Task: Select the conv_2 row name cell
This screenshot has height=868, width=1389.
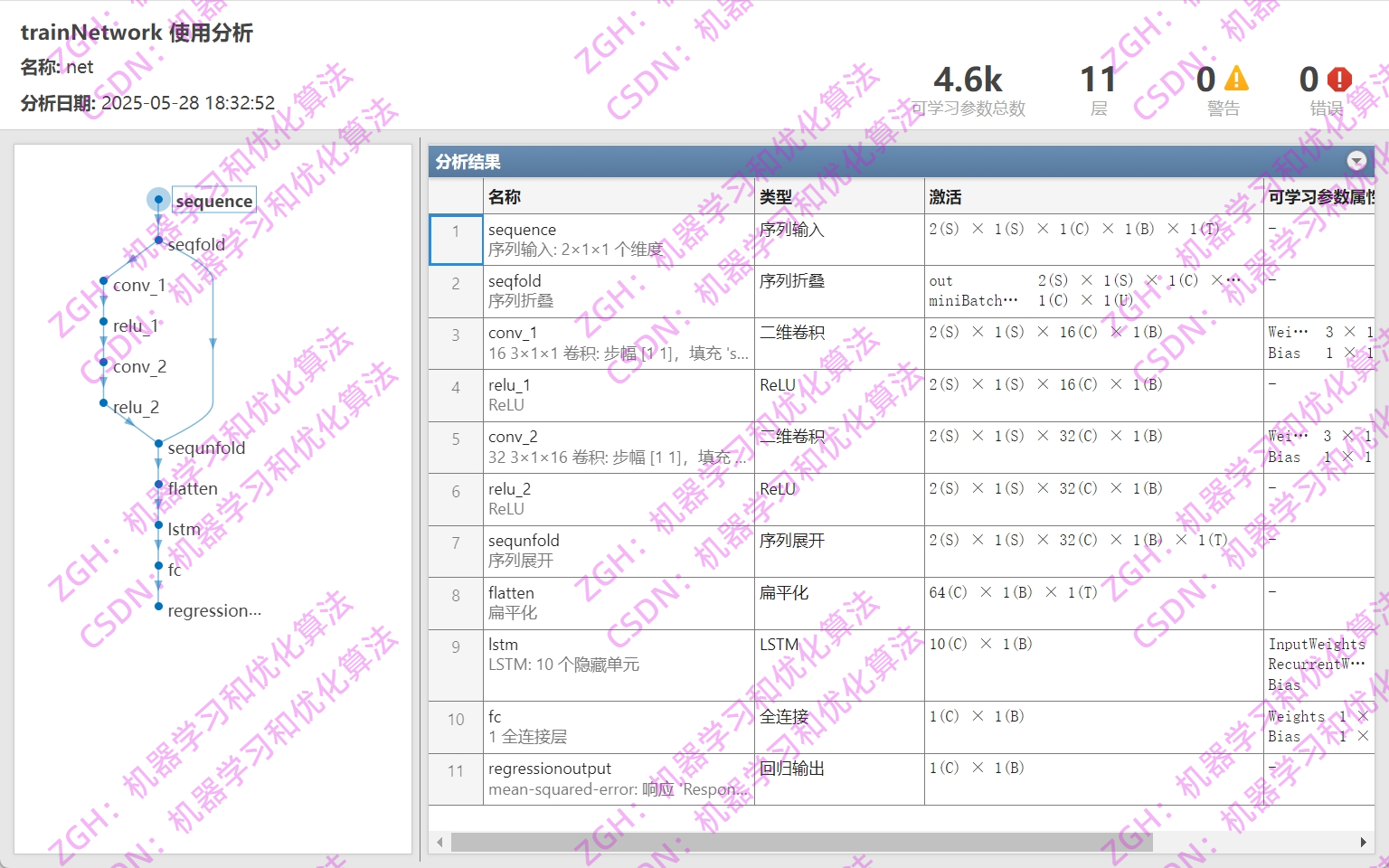Action: 619,447
